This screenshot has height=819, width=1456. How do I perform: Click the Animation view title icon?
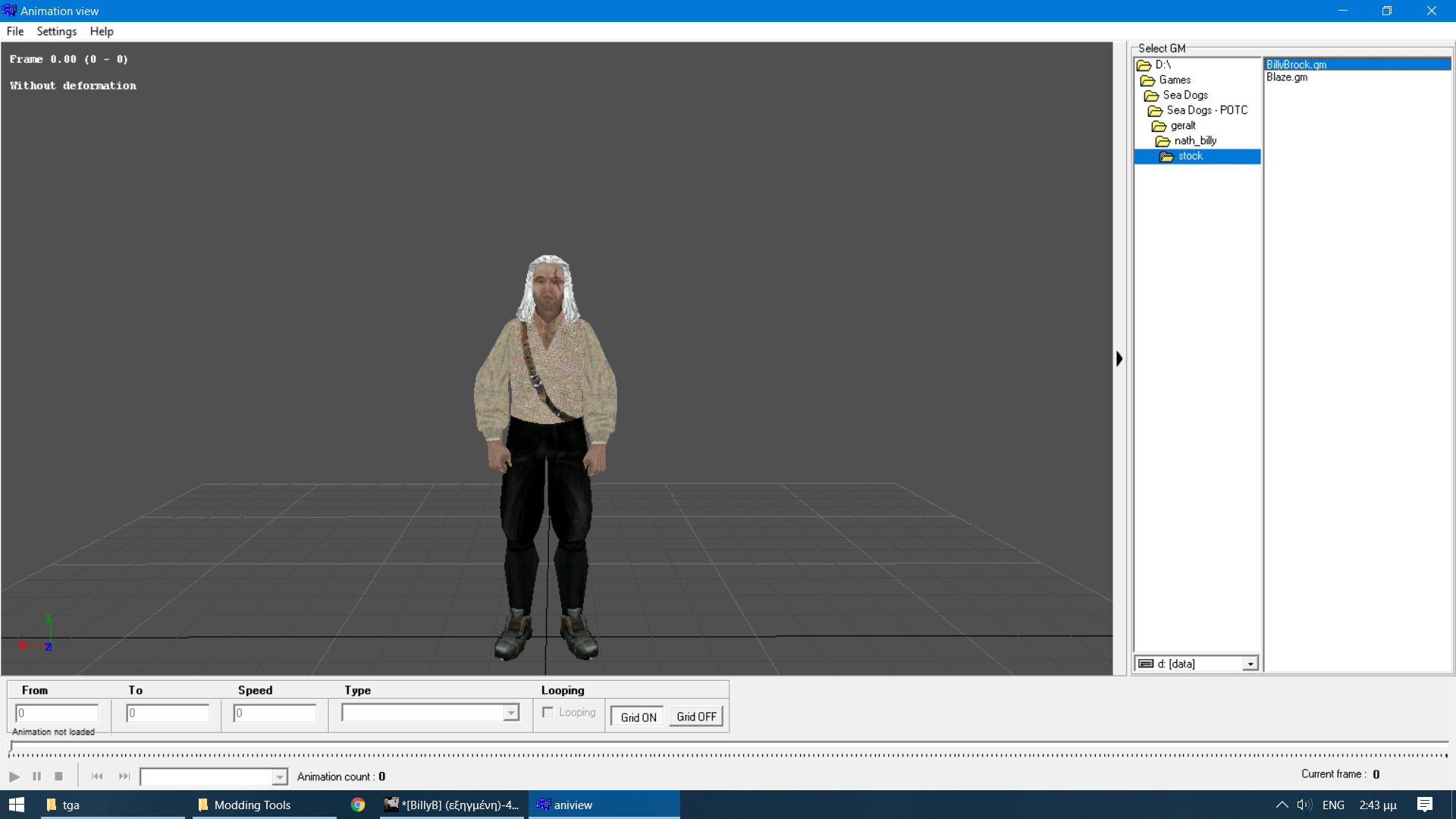(x=9, y=11)
